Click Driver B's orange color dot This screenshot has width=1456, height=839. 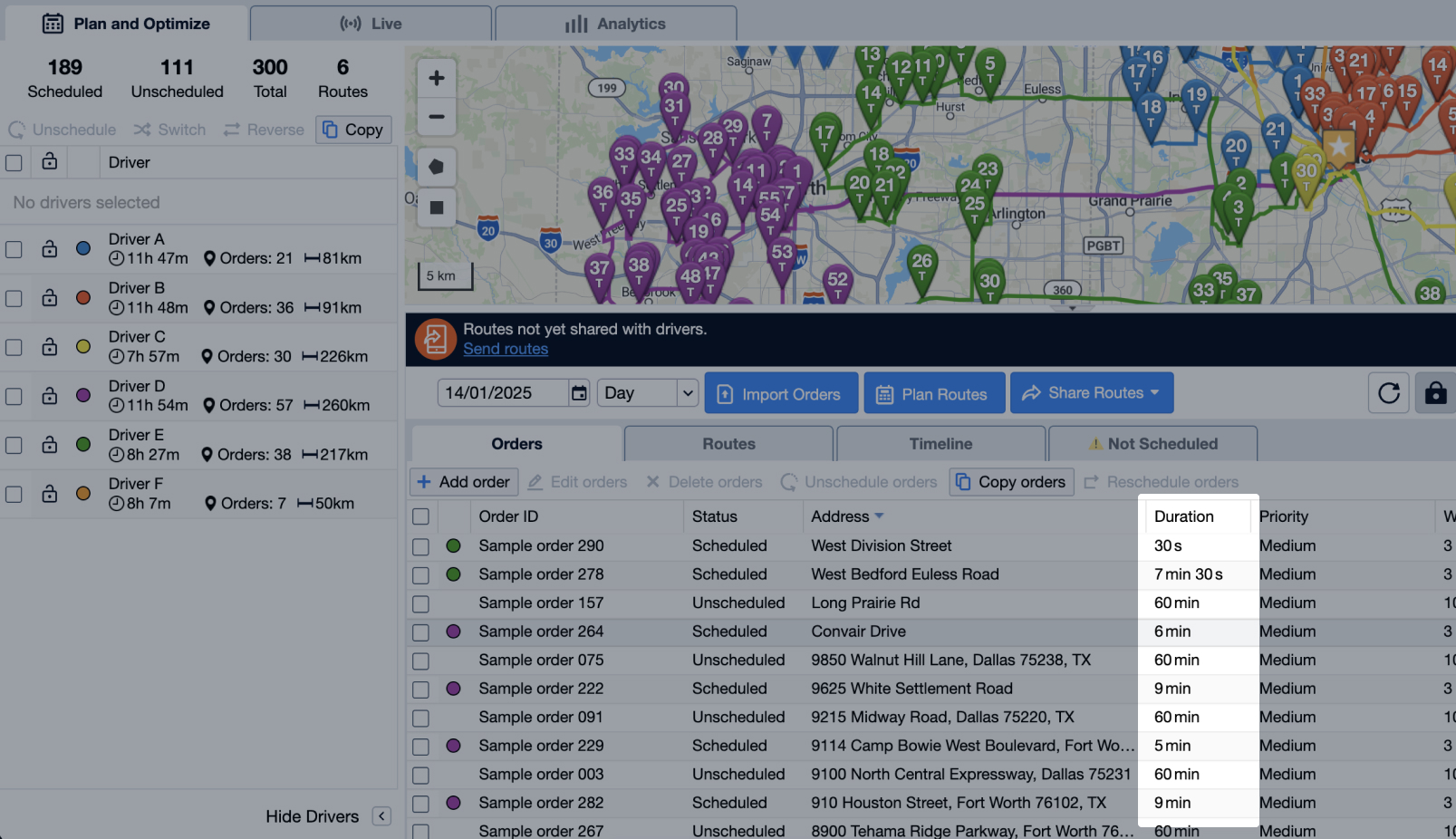(83, 297)
